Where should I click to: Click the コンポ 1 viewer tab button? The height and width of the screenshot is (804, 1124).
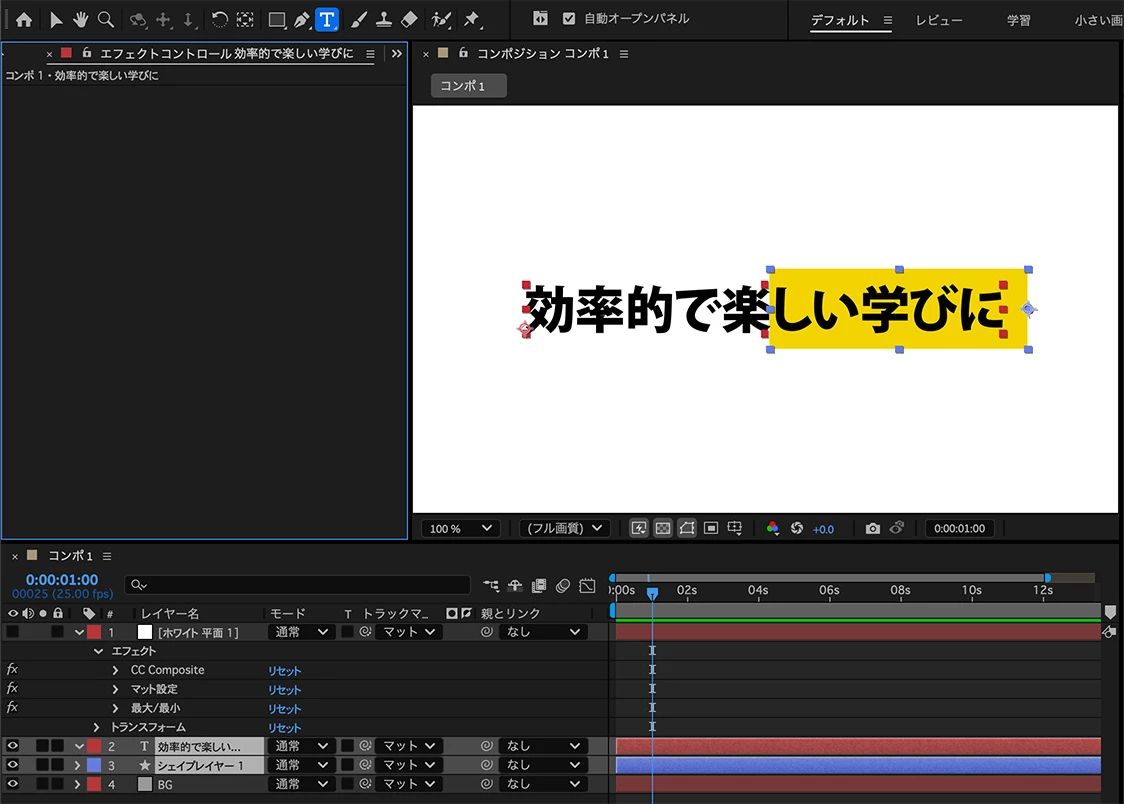468,85
